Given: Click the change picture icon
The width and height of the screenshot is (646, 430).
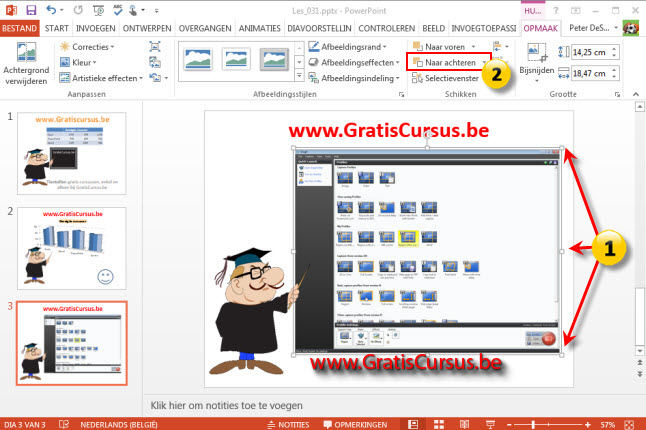Looking at the screenshot, I should tap(155, 63).
